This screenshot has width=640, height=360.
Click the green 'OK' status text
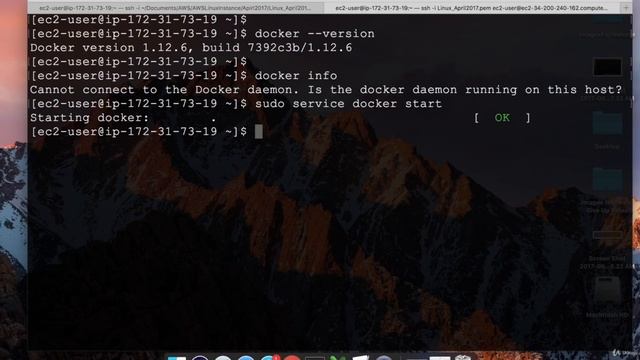(x=502, y=118)
